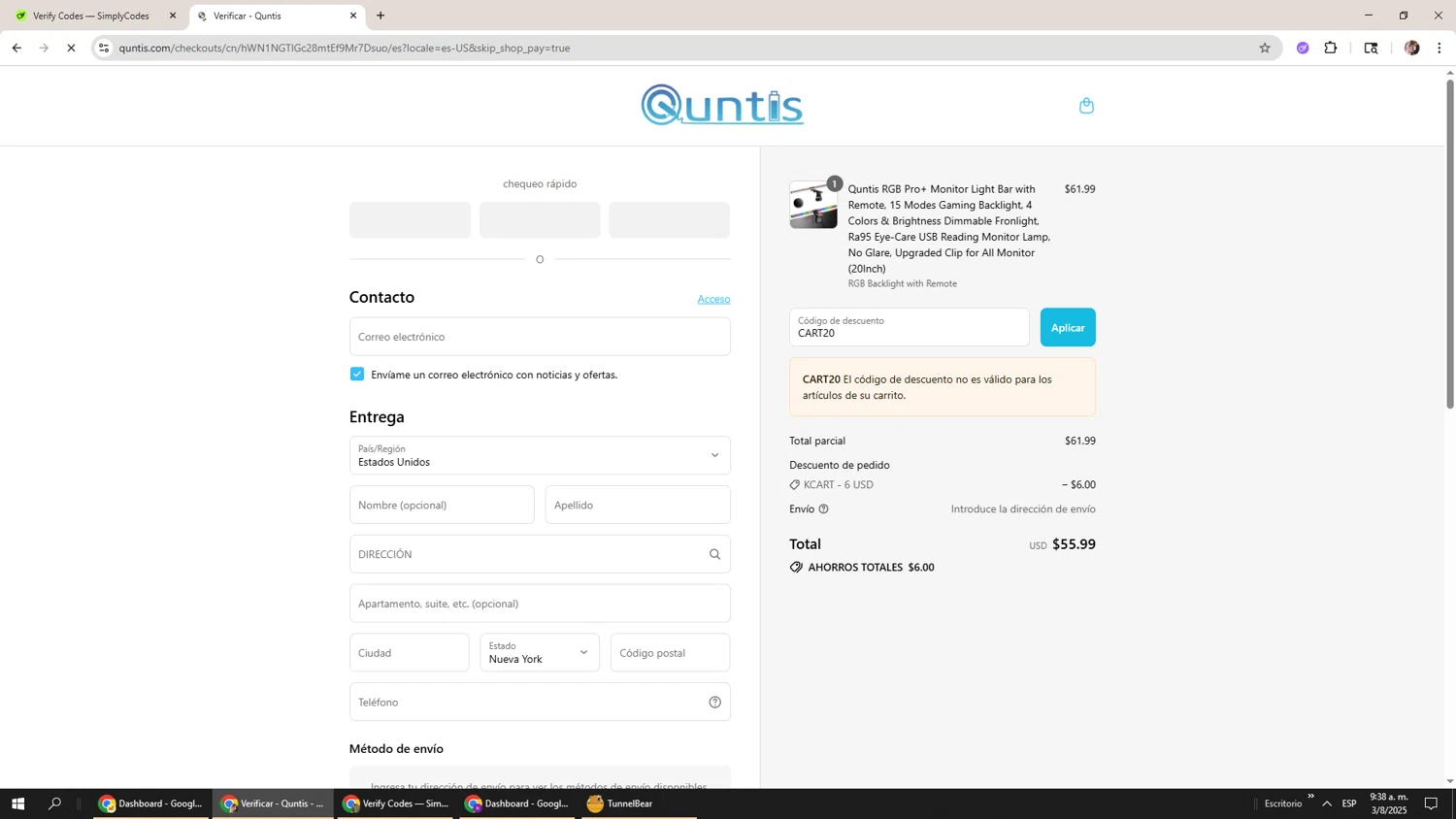Close the Verify Codes SimplyCodes tab
This screenshot has width=1456, height=819.
pos(173,16)
